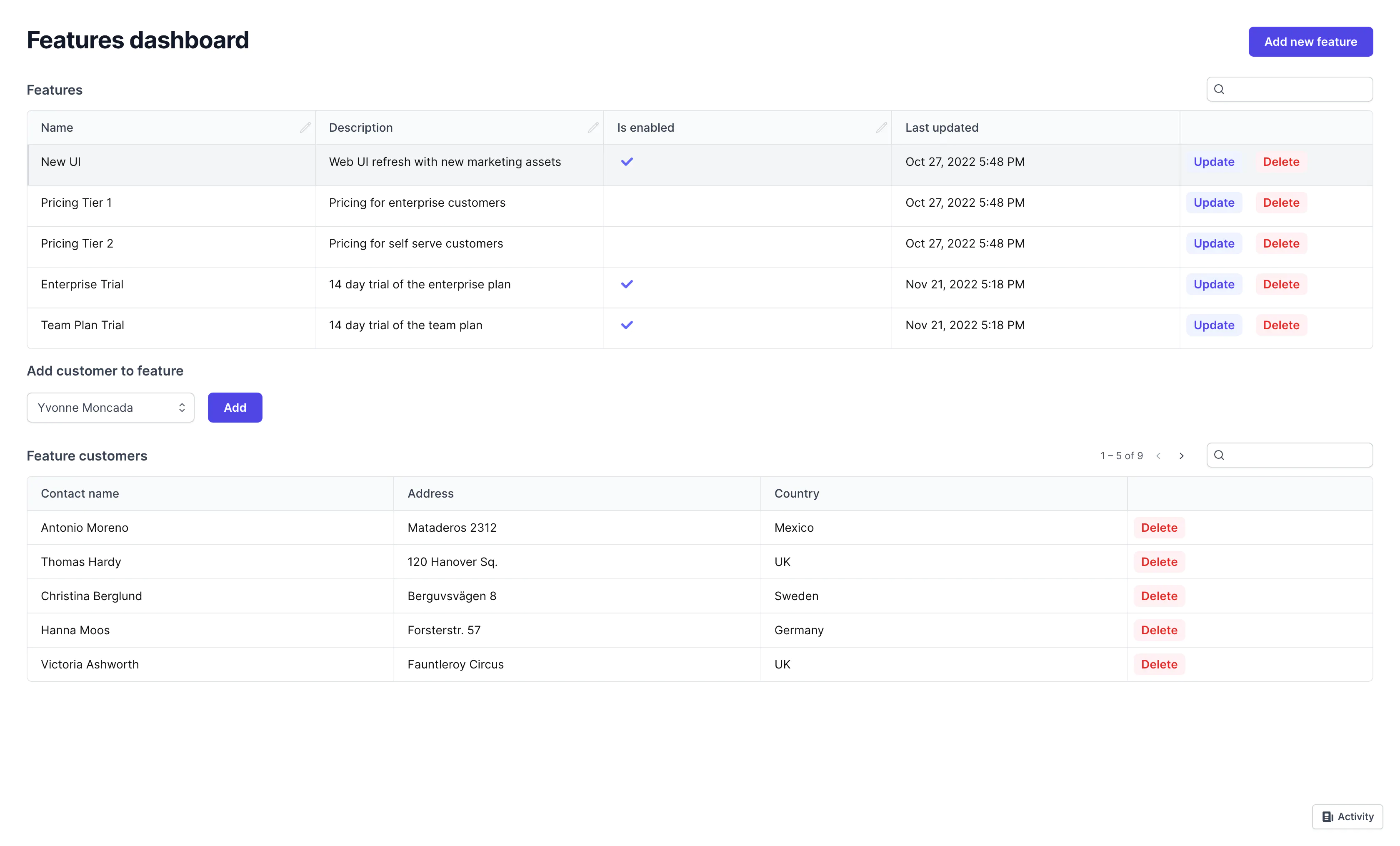Viewport: 1400px width, 846px height.
Task: Delete customer Thomas Hardy
Action: point(1159,562)
